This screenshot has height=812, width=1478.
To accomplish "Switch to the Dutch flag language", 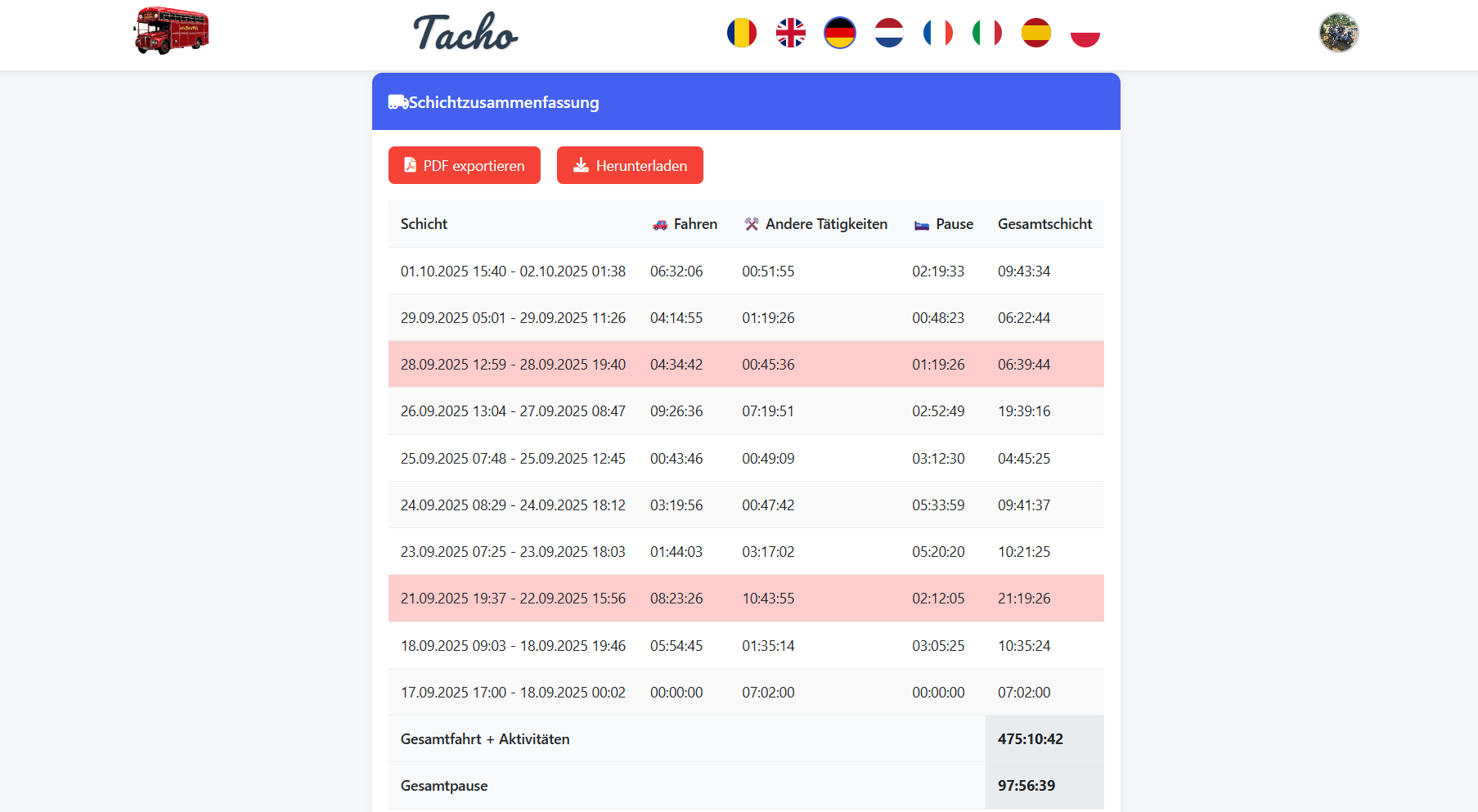I will 888,34.
